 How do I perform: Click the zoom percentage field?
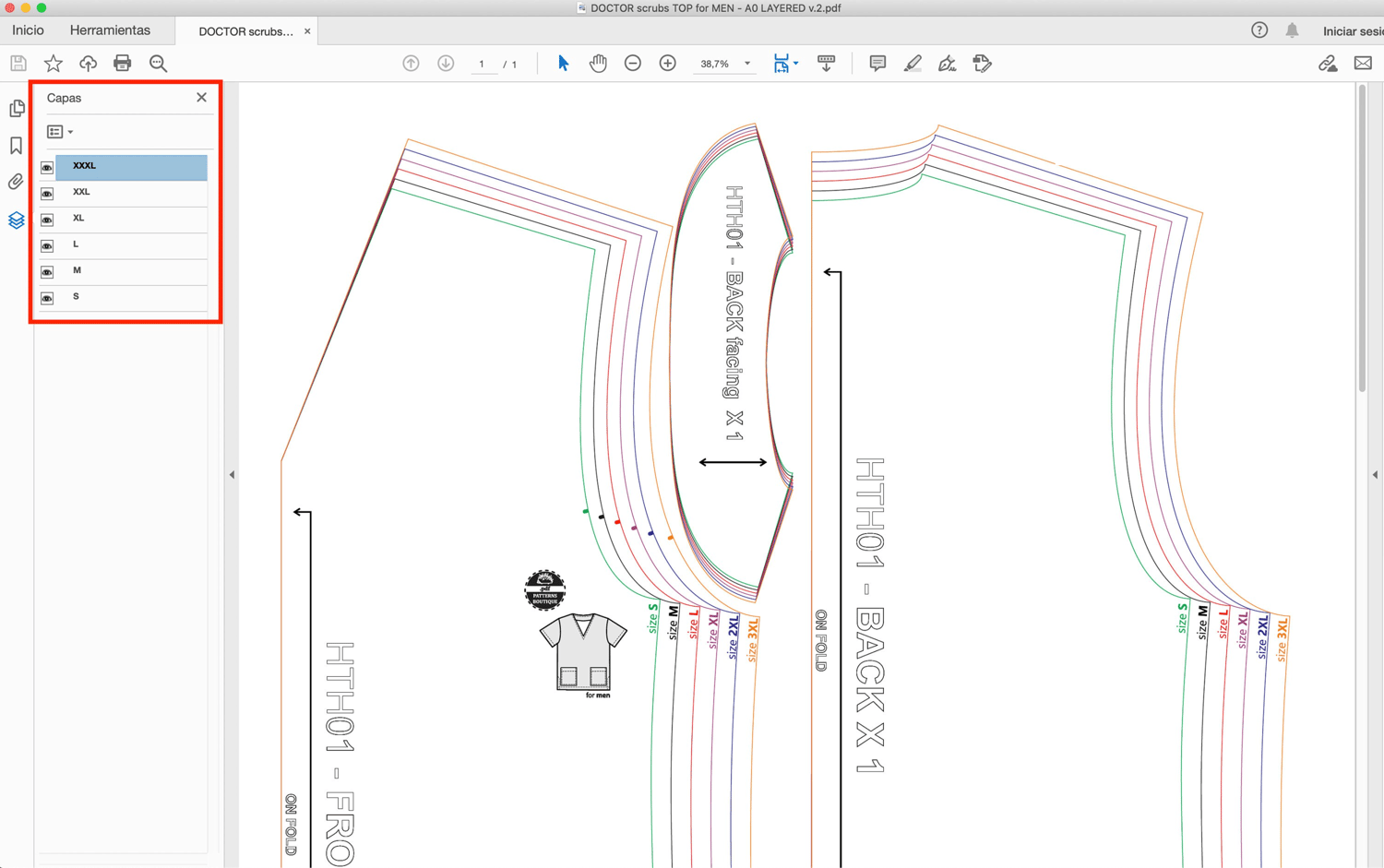pyautogui.click(x=715, y=64)
